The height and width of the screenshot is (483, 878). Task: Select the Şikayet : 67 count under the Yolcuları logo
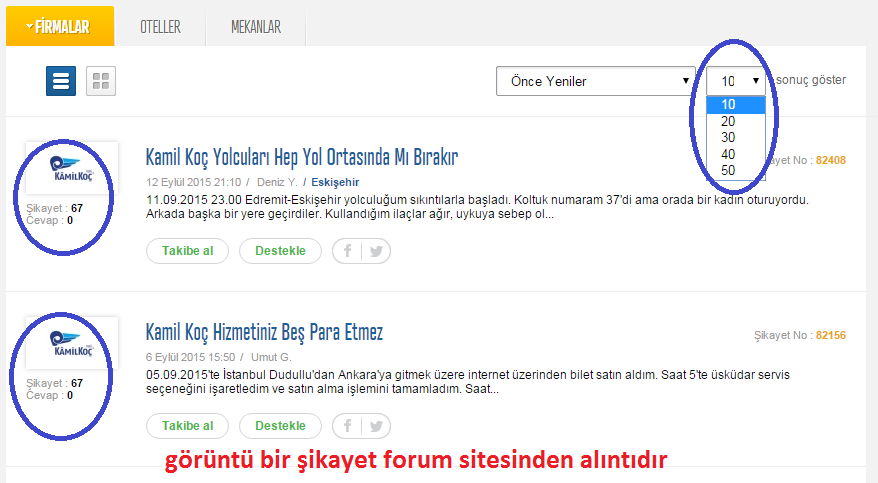[x=54, y=208]
